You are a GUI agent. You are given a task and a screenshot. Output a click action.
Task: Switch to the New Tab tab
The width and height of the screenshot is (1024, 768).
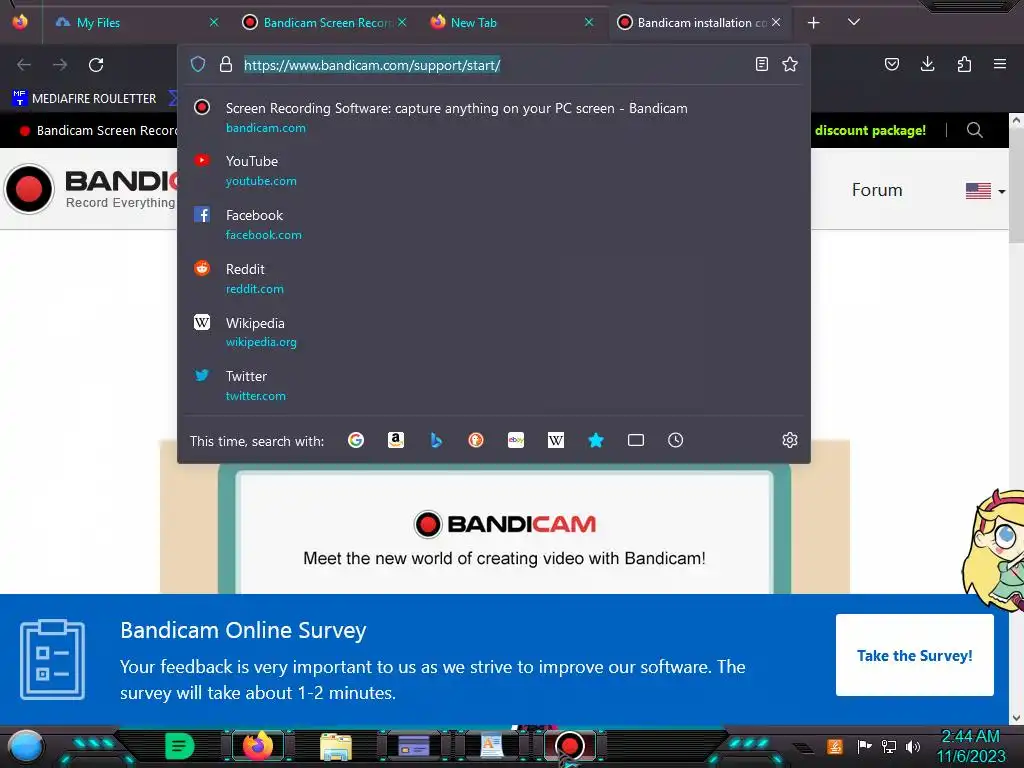pos(513,23)
